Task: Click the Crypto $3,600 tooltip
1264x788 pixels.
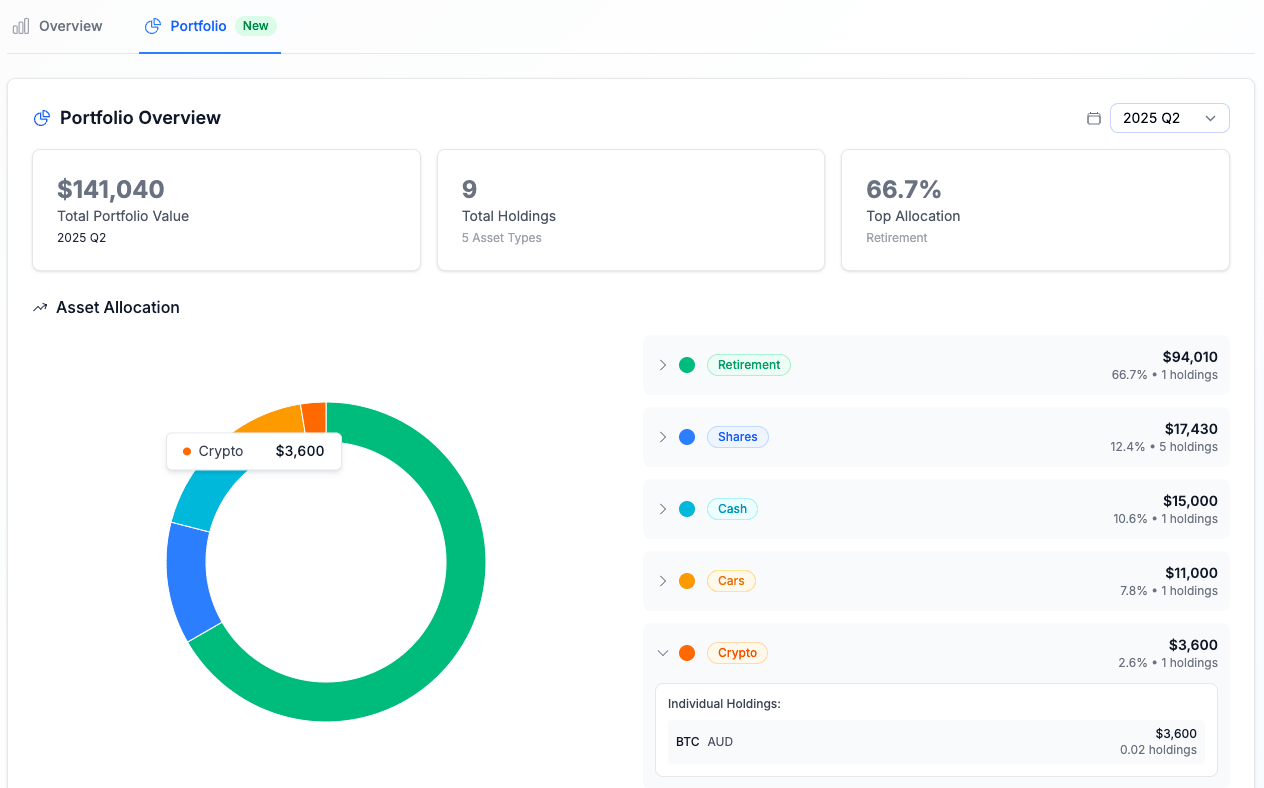Action: click(253, 451)
